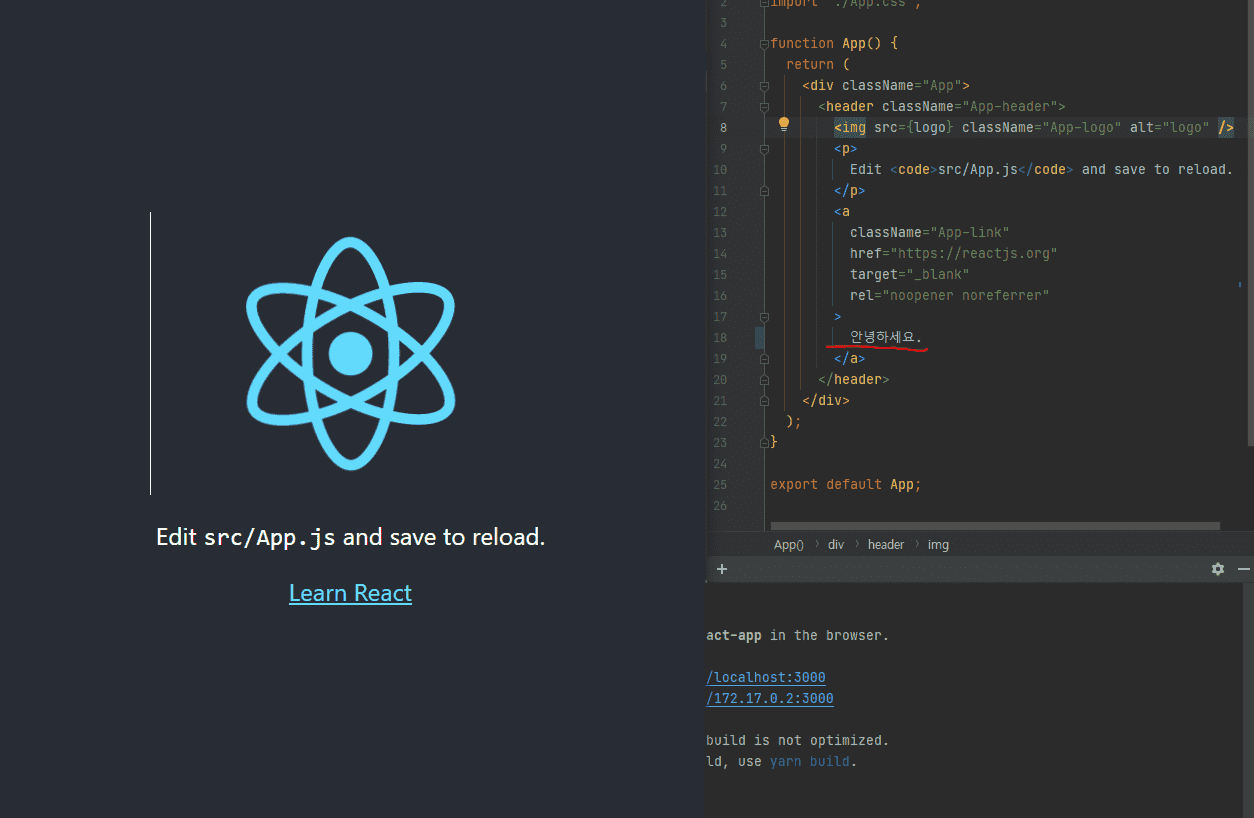
Task: Open the localhost:3000 link in terminal
Action: point(766,678)
